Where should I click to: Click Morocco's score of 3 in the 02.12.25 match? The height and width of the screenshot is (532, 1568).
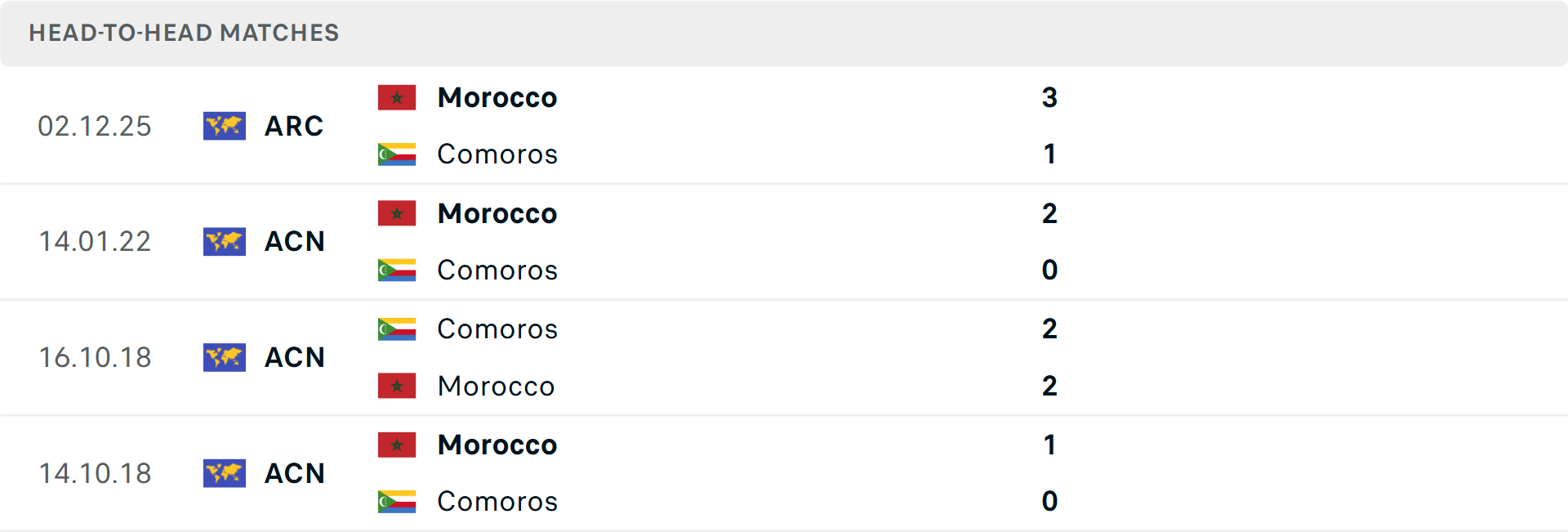point(1049,98)
